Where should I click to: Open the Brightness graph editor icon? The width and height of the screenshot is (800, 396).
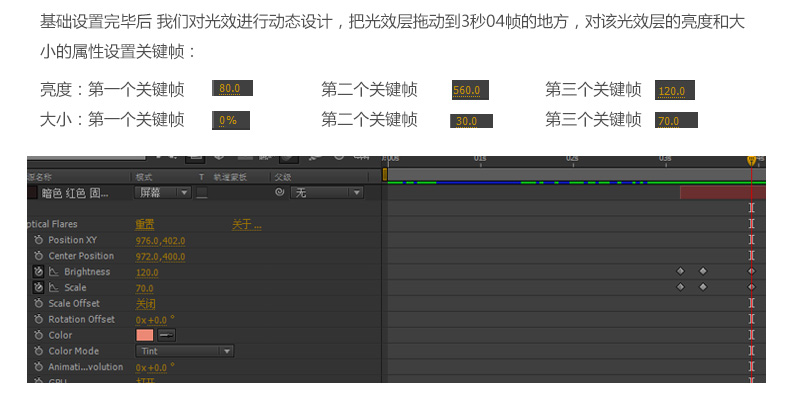click(54, 272)
